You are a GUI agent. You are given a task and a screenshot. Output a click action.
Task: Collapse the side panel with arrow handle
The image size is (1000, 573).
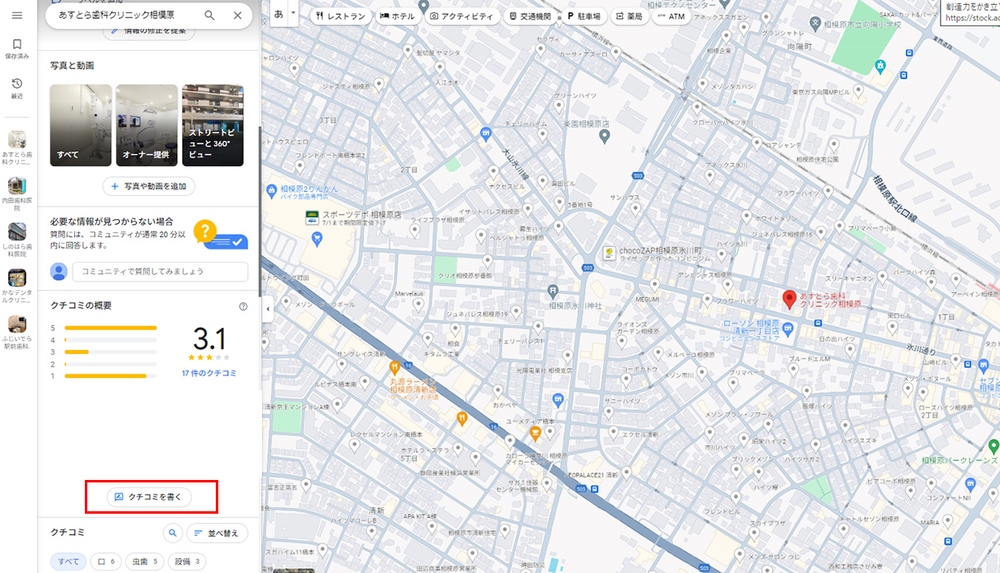[267, 309]
